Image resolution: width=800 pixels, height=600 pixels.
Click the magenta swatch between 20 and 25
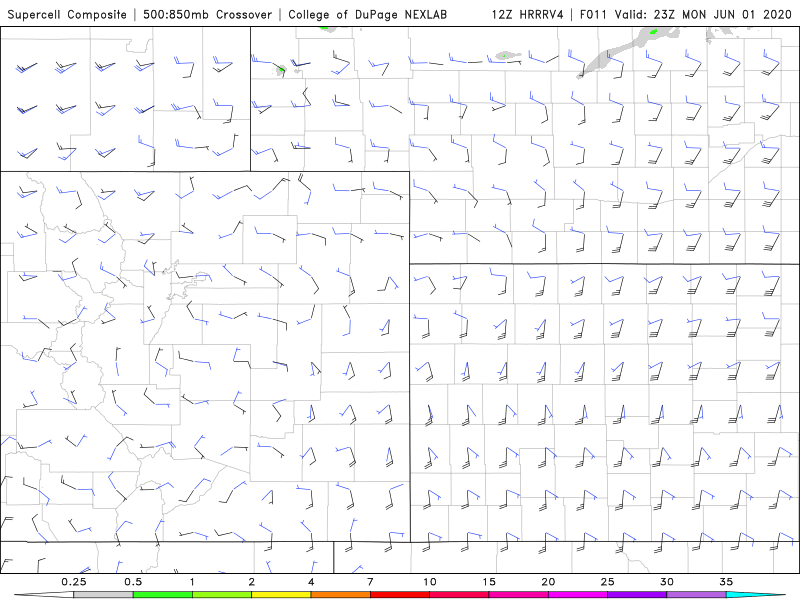pos(578,595)
